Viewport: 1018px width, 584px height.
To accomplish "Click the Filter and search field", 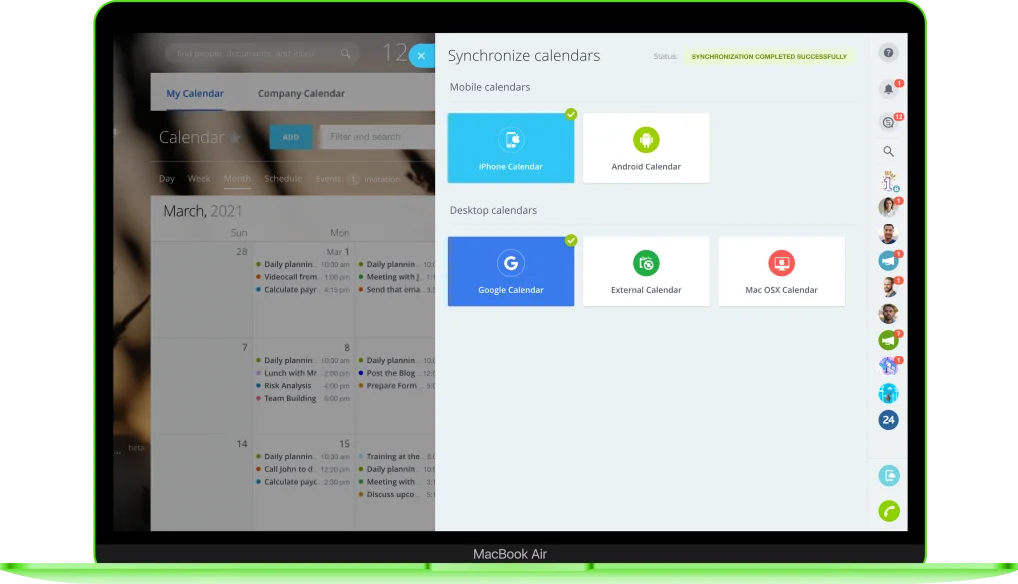I will coord(377,137).
